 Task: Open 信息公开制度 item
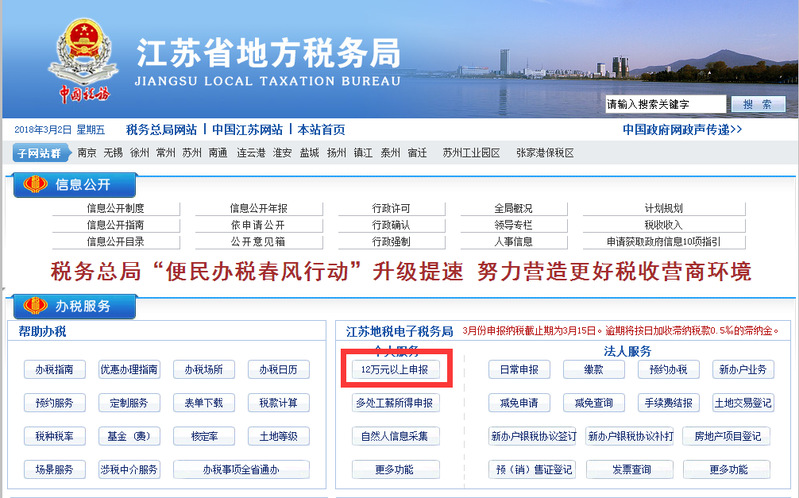tap(116, 208)
